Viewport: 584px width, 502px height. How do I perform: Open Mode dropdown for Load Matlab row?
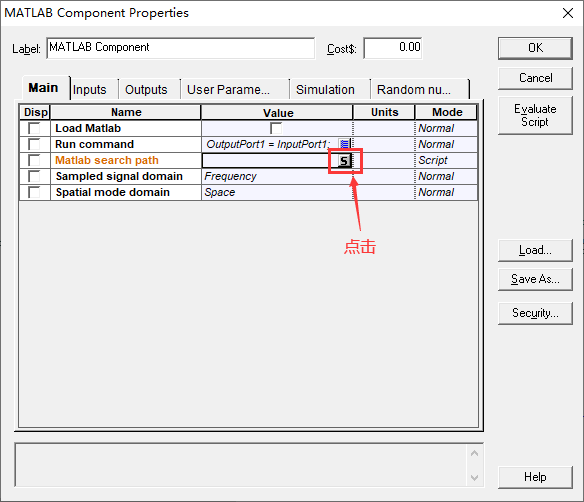point(446,128)
